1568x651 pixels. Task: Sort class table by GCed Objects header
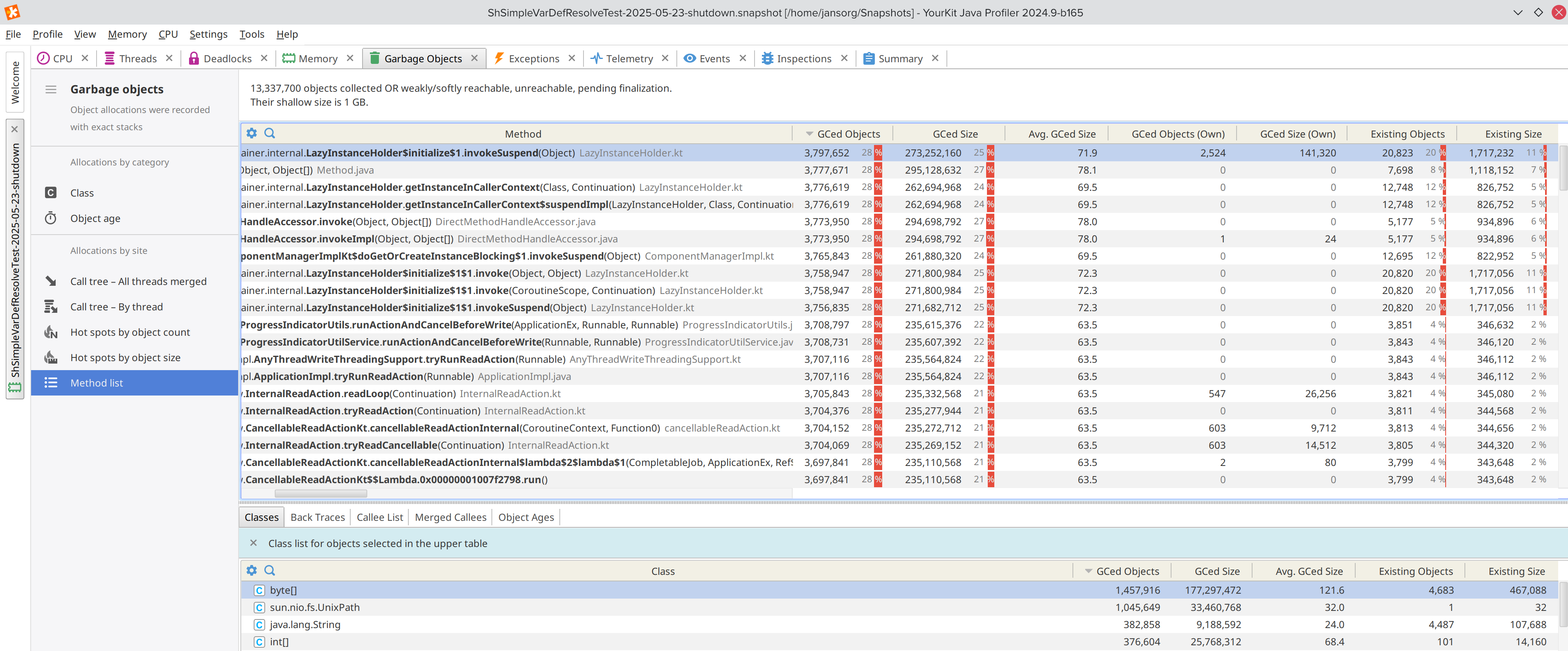click(1122, 571)
